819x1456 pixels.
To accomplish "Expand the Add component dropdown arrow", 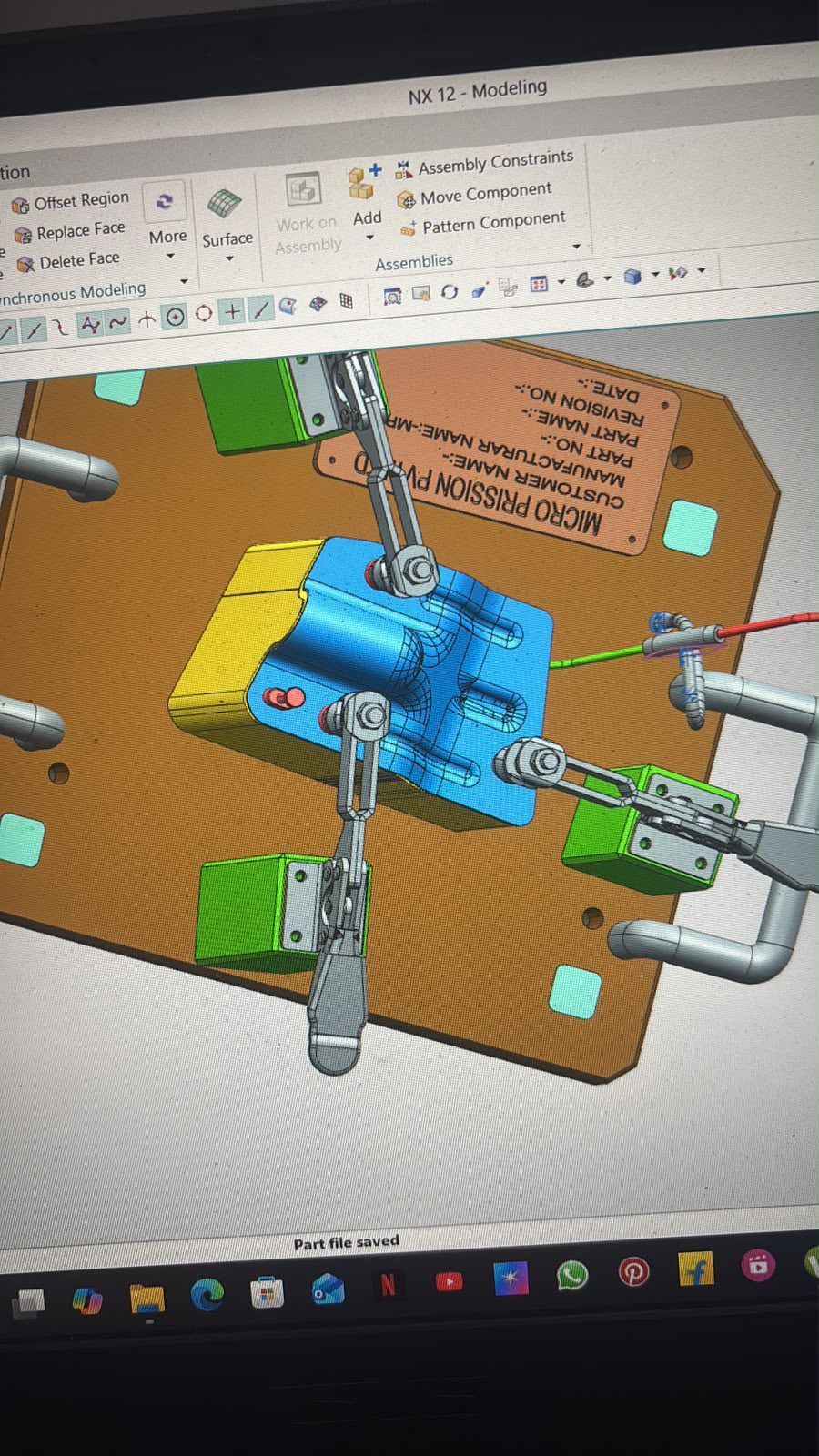I will tap(369, 238).
